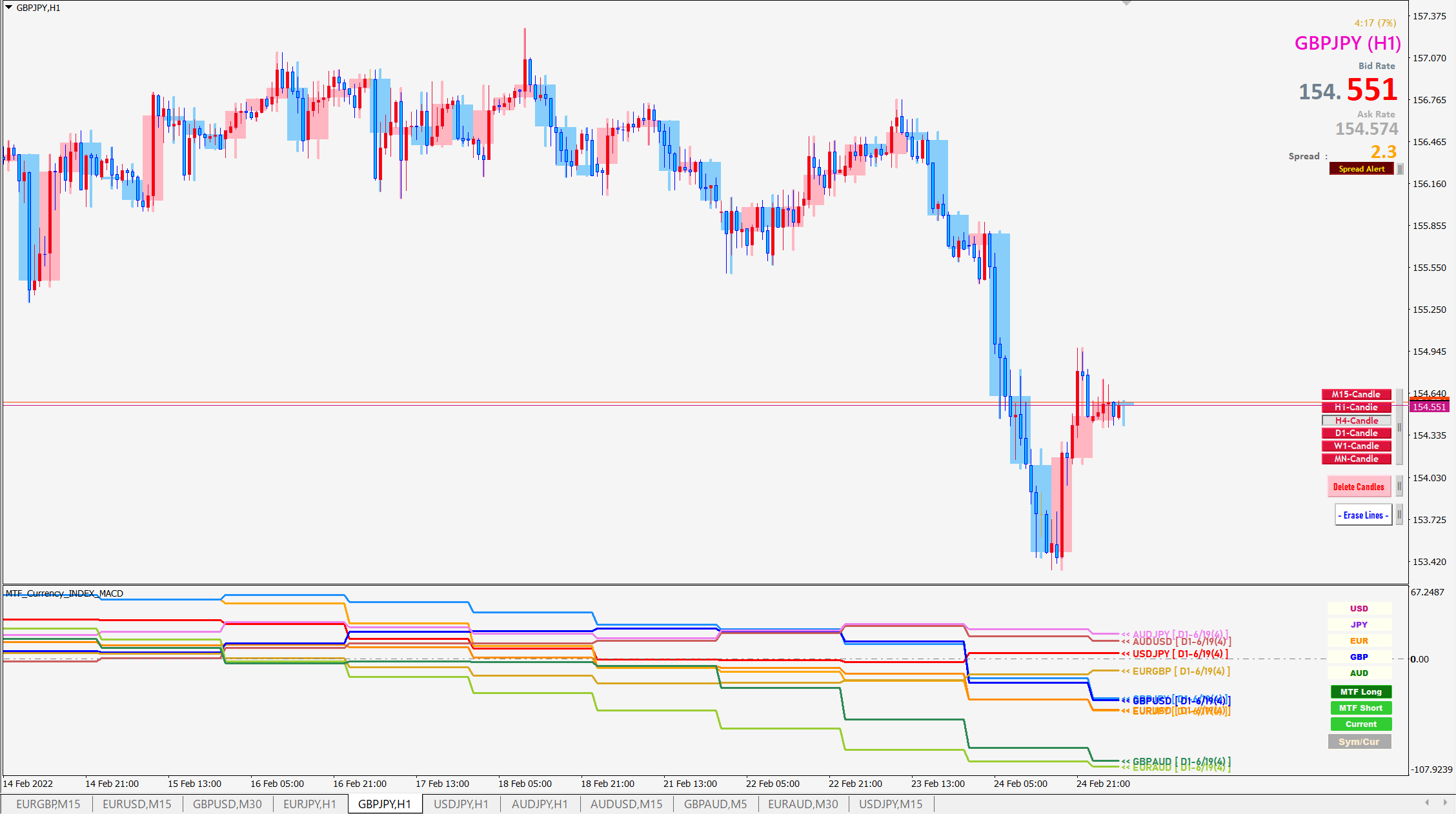Toggle the H4-Candle overlay button
The width and height of the screenshot is (1456, 814).
pos(1356,421)
